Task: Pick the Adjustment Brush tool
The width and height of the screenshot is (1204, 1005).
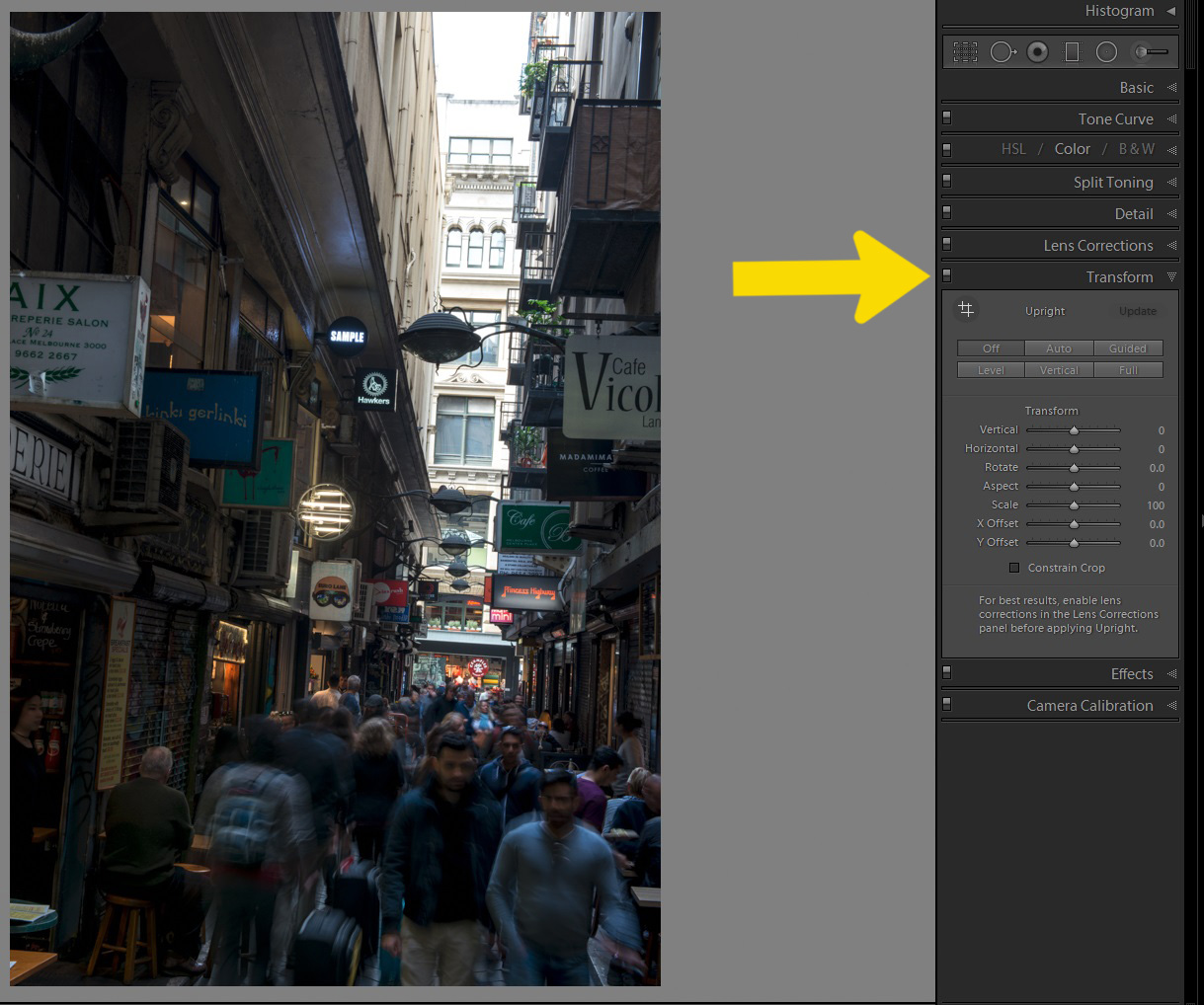Action: pos(1150,52)
